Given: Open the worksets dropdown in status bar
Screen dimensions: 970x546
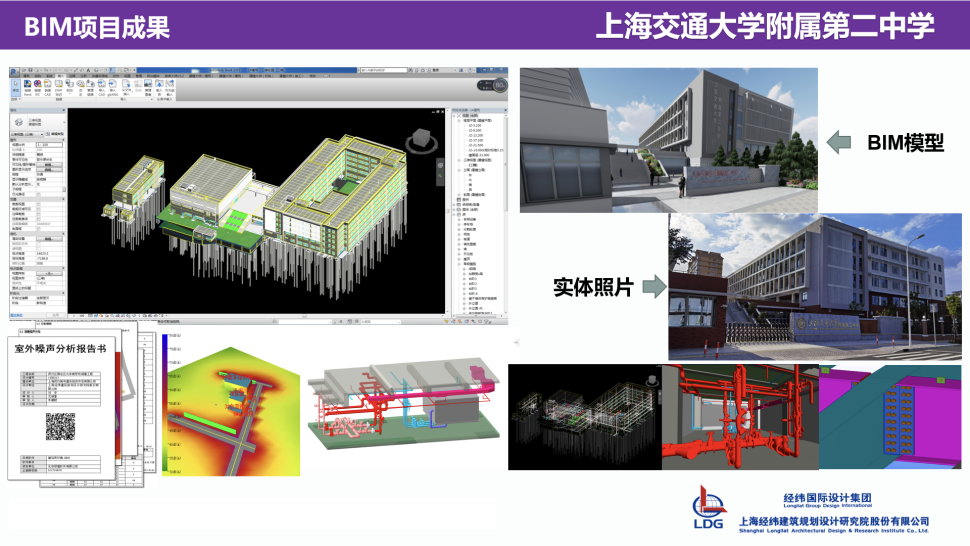Looking at the screenshot, I should click(305, 322).
